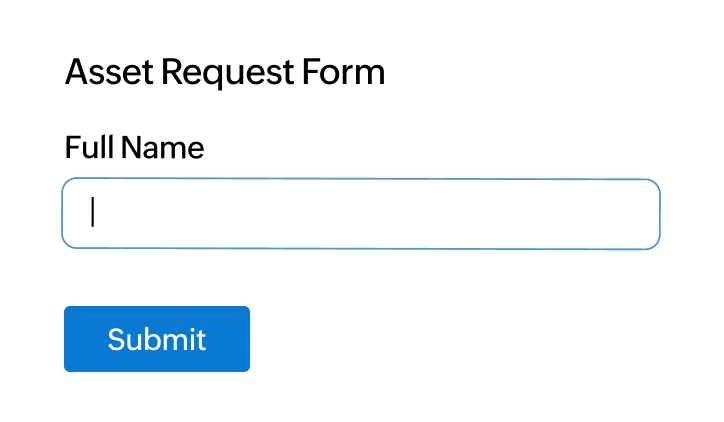Click the Full Name text input field
The image size is (724, 422).
click(x=360, y=214)
